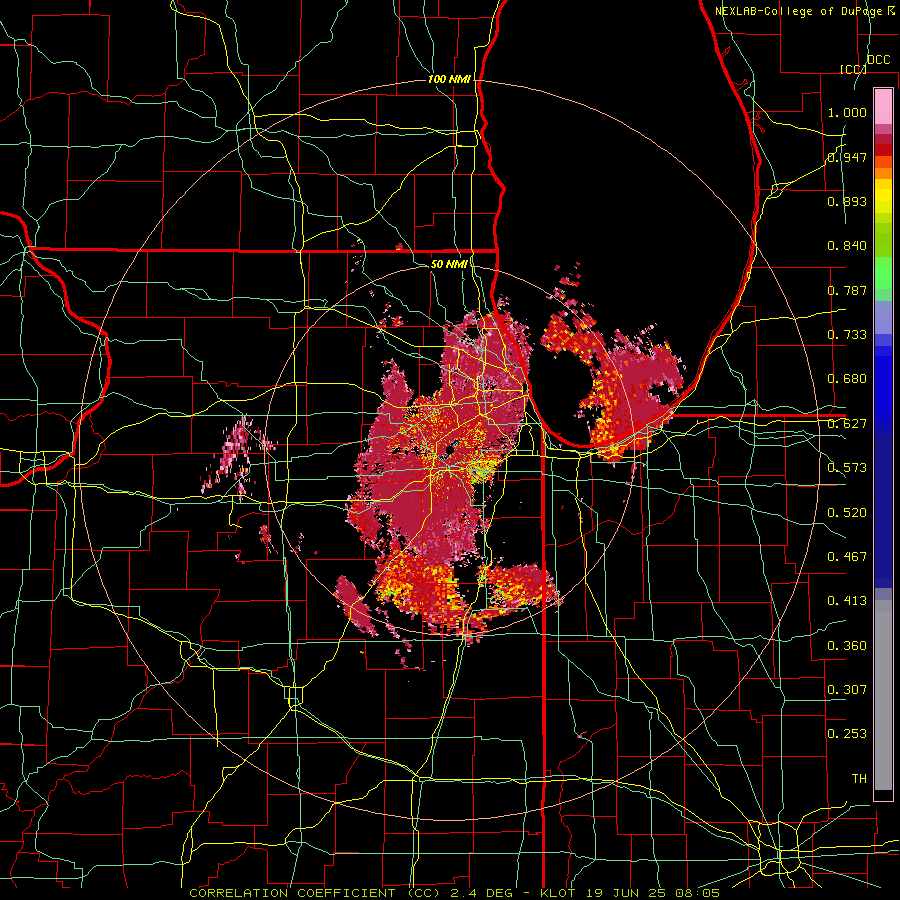This screenshot has height=900, width=900.
Task: Click the TH threshold label
Action: [859, 779]
